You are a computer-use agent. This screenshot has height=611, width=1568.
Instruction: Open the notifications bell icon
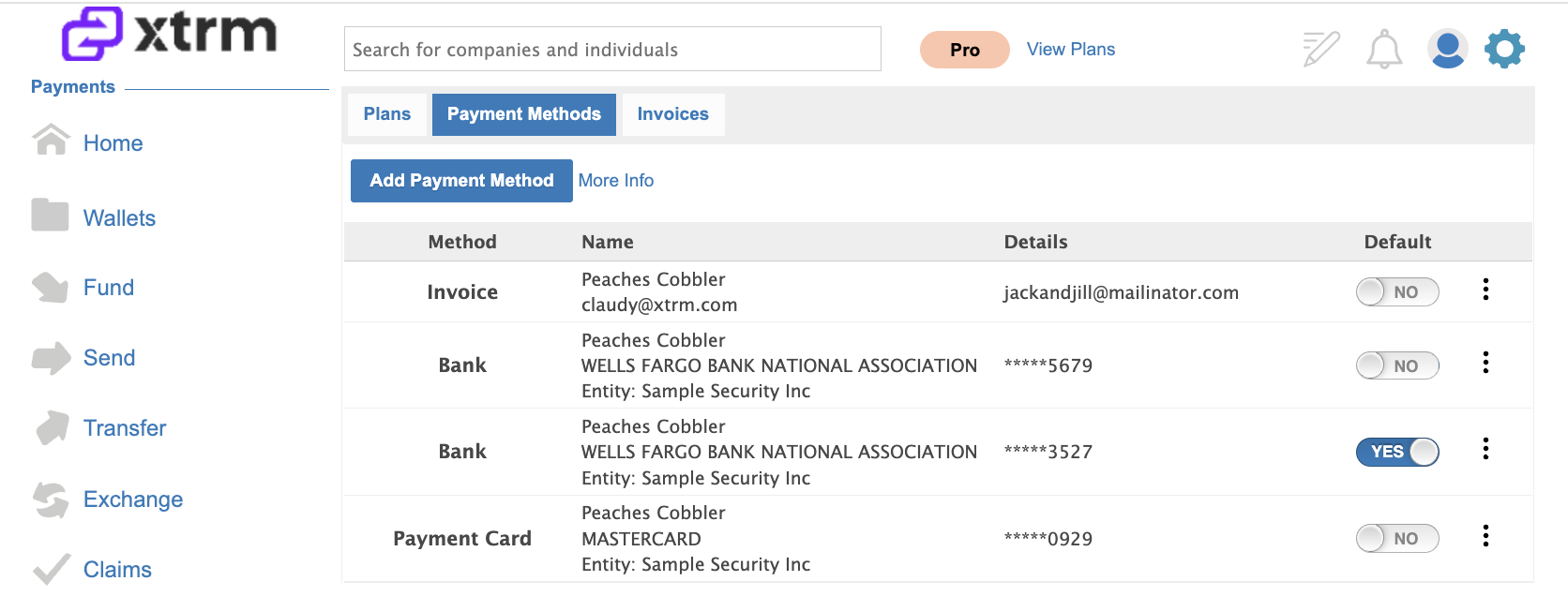(x=1384, y=50)
